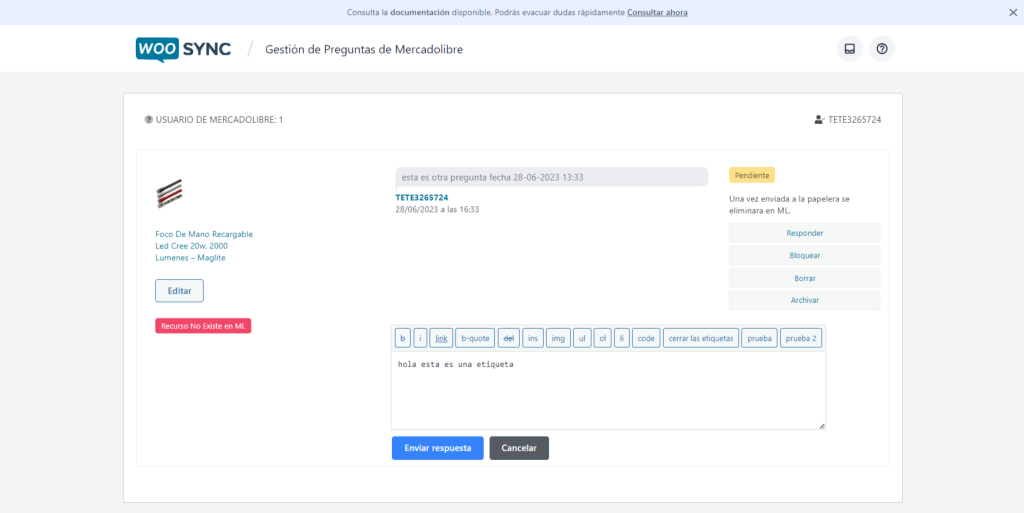Screen dimensions: 1024x513
Task: Insert unordered list 'ul' tag
Action: 582,338
